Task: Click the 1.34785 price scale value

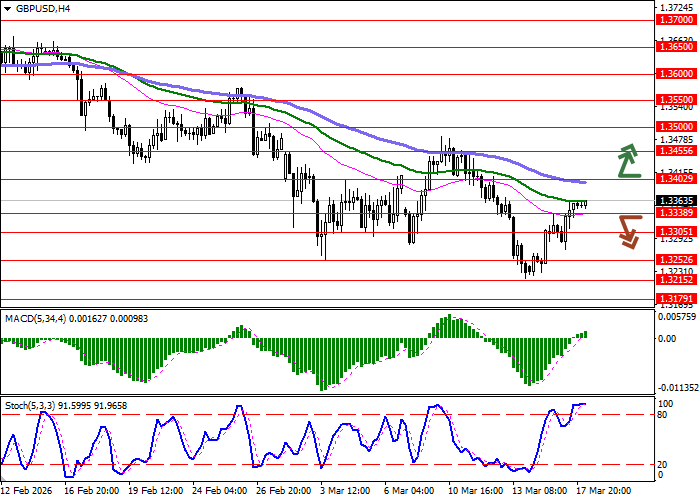Action: (x=677, y=140)
